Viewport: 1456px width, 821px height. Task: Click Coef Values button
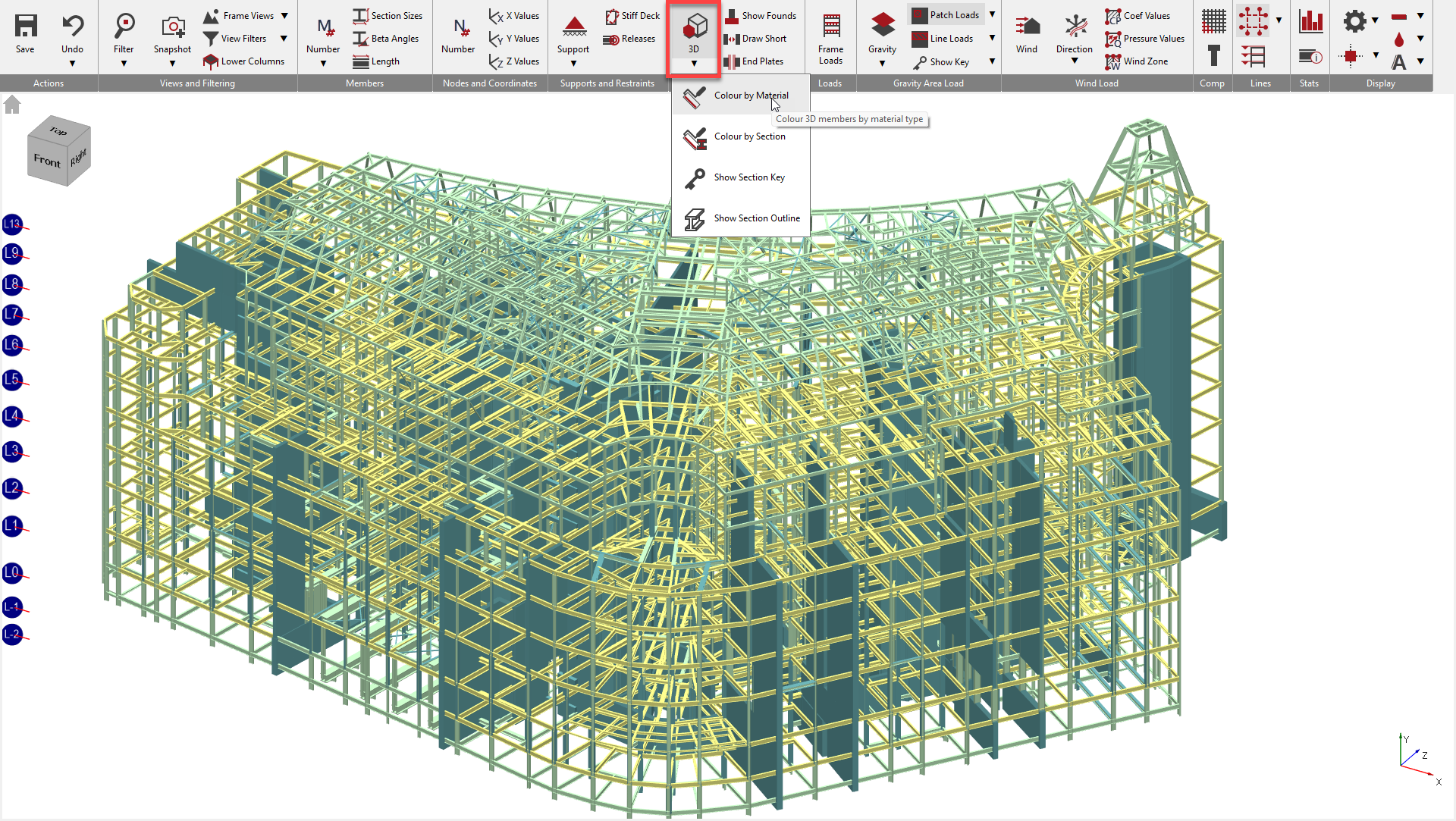coord(1137,16)
